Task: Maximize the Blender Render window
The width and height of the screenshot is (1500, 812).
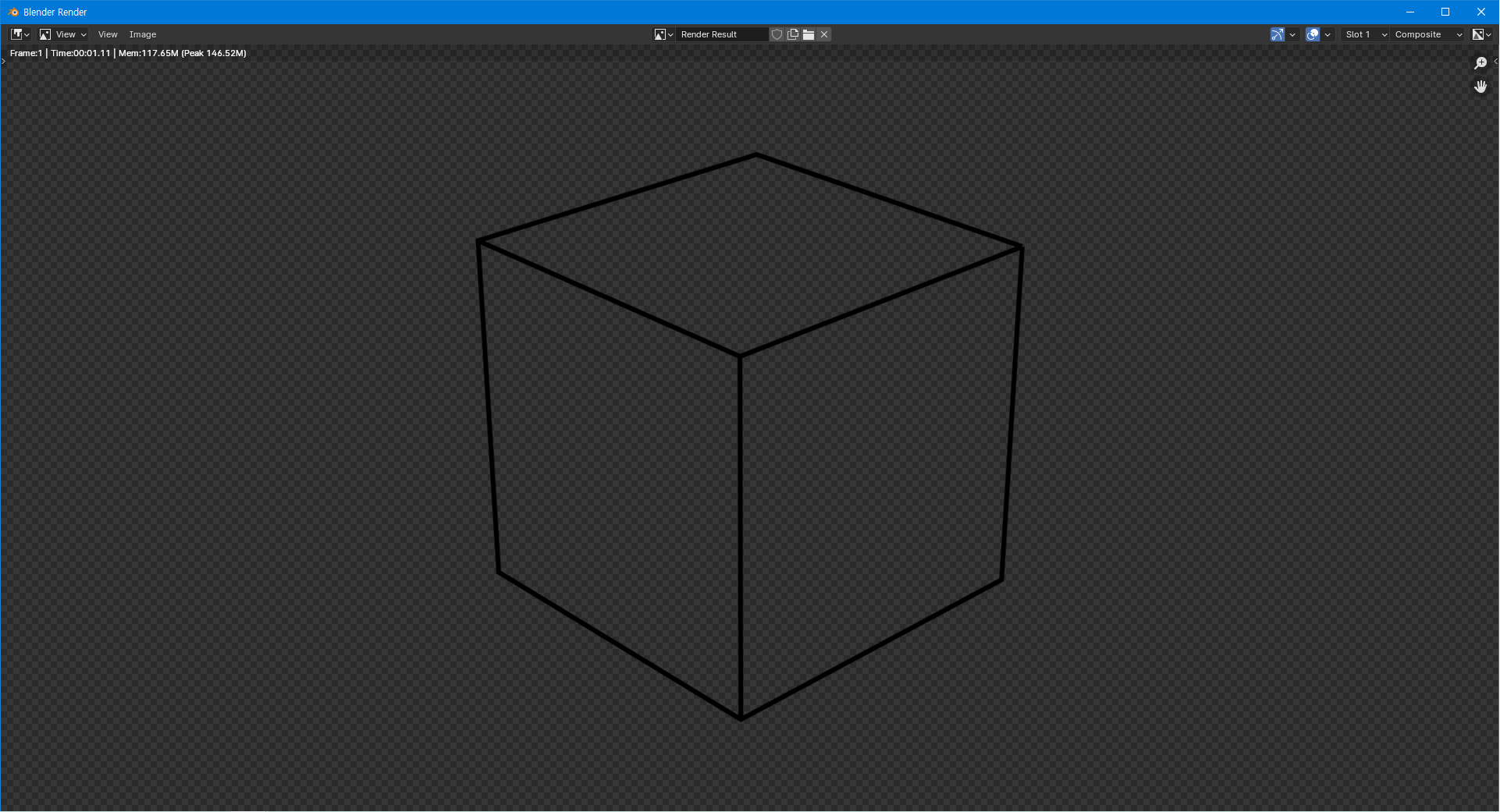Action: [1445, 12]
